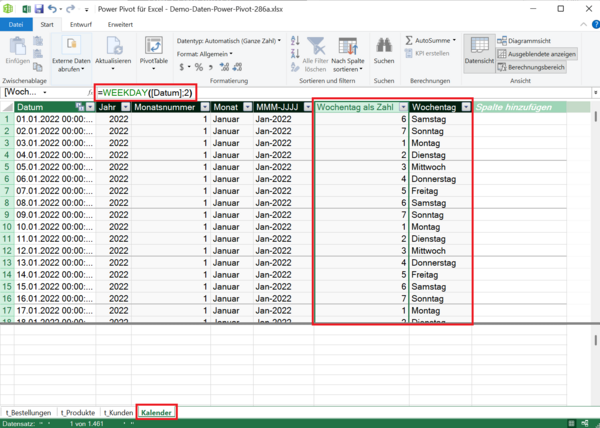Open the Wochentag column filter dropdown
Image resolution: width=600 pixels, height=428 pixels.
coord(465,107)
